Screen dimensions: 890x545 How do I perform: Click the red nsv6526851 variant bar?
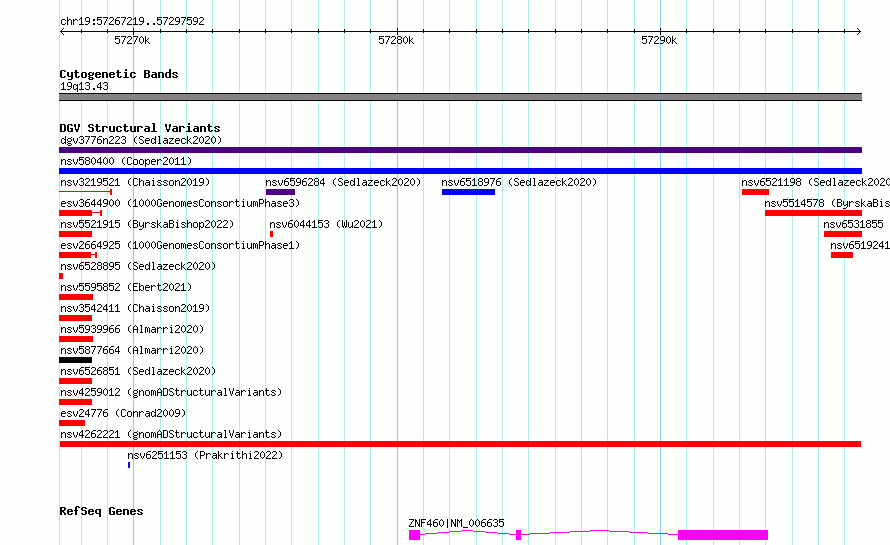(x=75, y=381)
